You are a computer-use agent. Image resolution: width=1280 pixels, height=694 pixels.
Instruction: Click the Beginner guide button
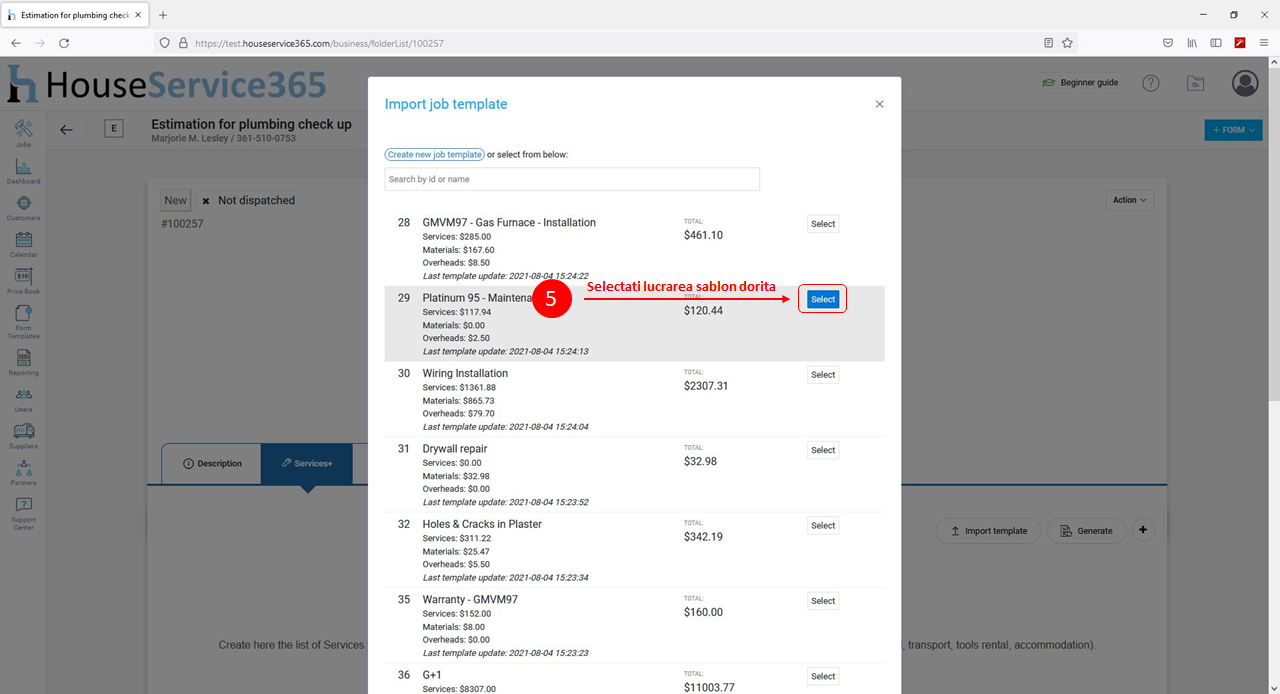(x=1080, y=82)
